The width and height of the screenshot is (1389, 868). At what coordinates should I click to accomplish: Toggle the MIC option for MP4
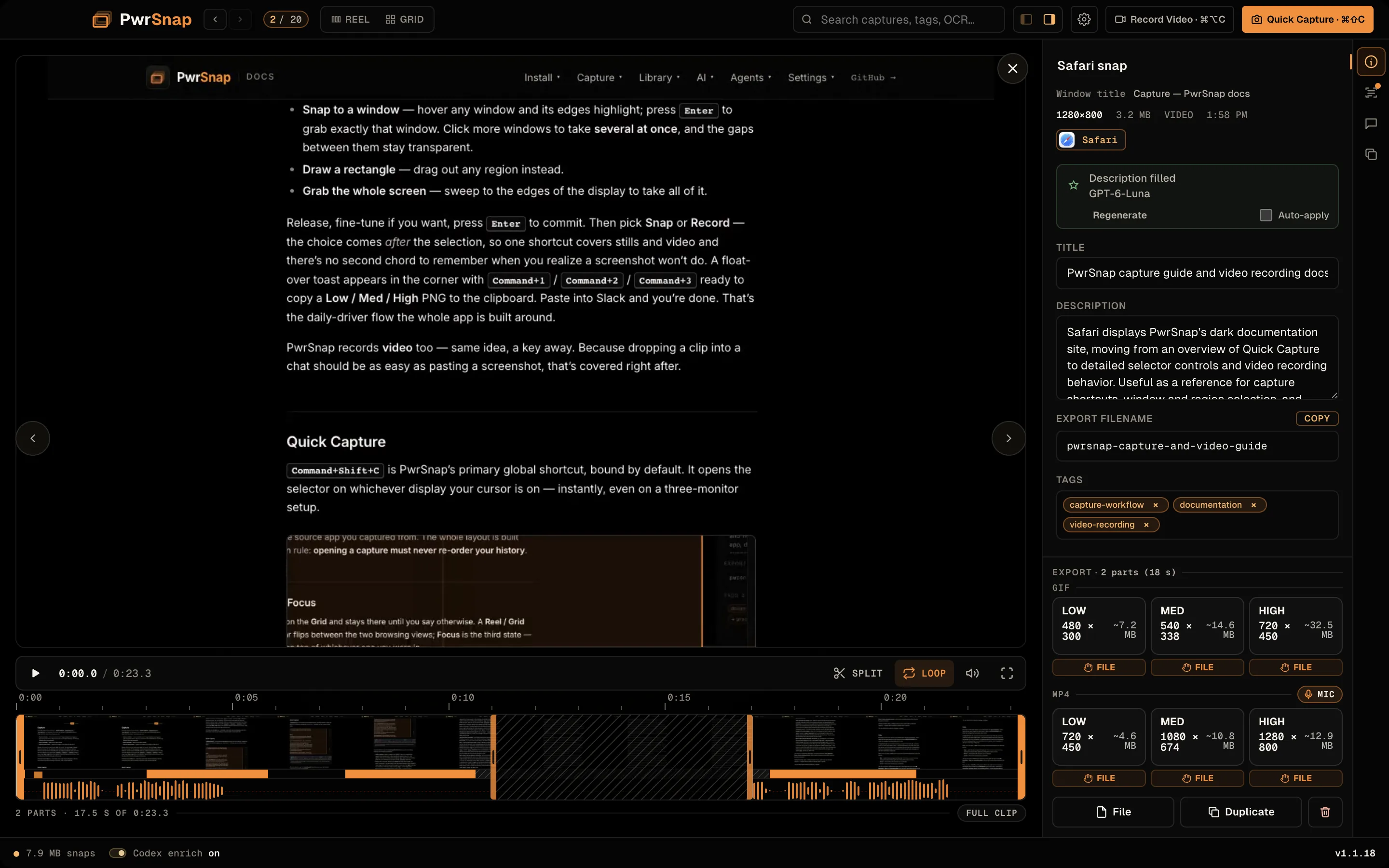tap(1320, 694)
